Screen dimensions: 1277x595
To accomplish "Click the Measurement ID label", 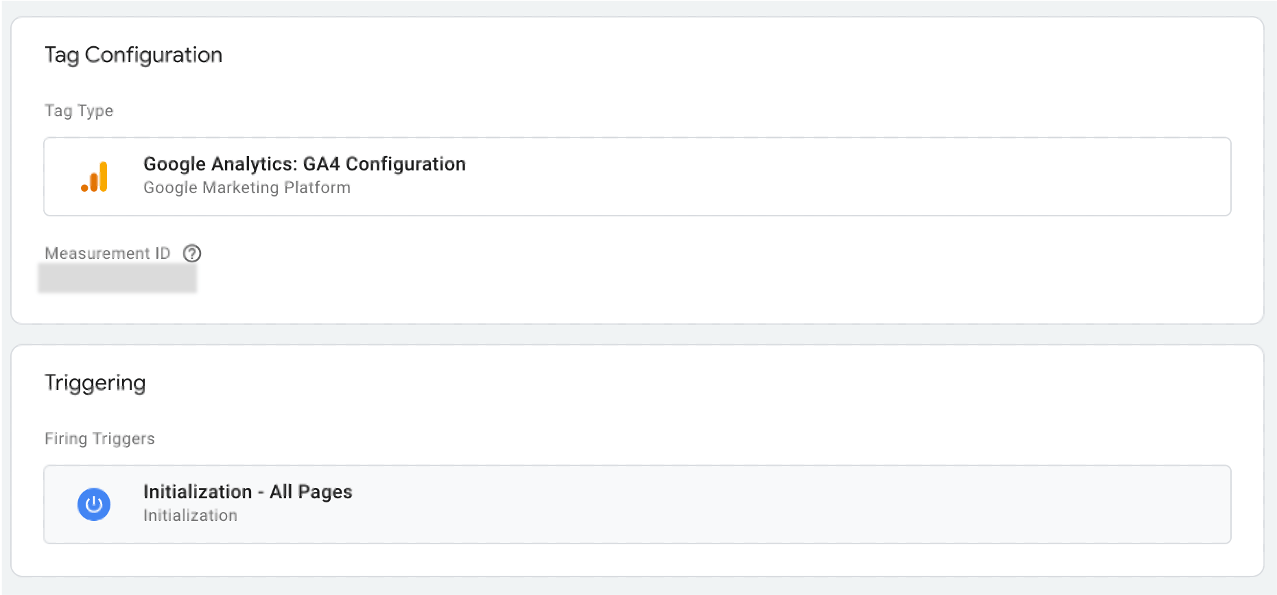I will tap(107, 253).
